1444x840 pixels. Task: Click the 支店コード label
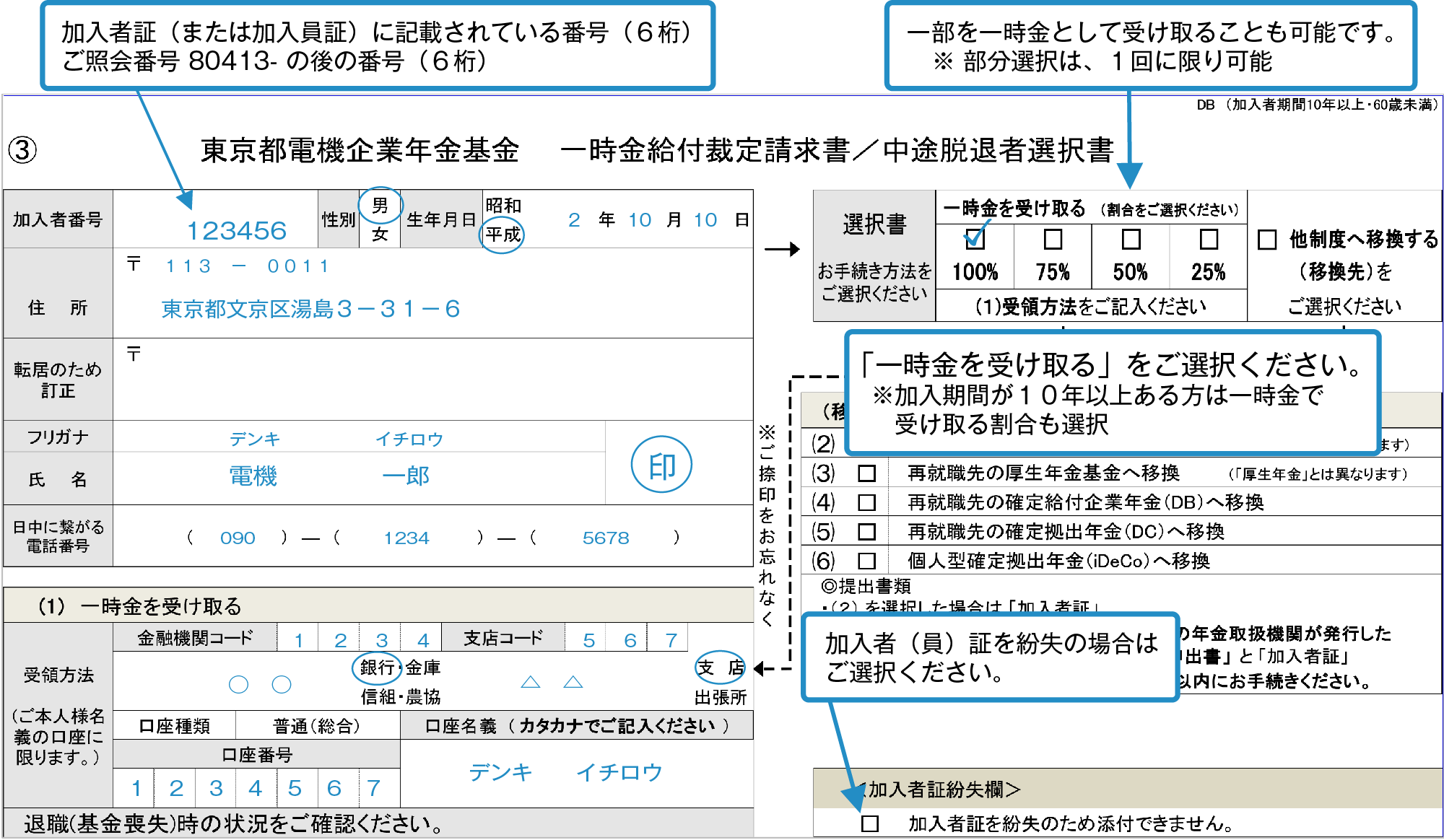[503, 638]
